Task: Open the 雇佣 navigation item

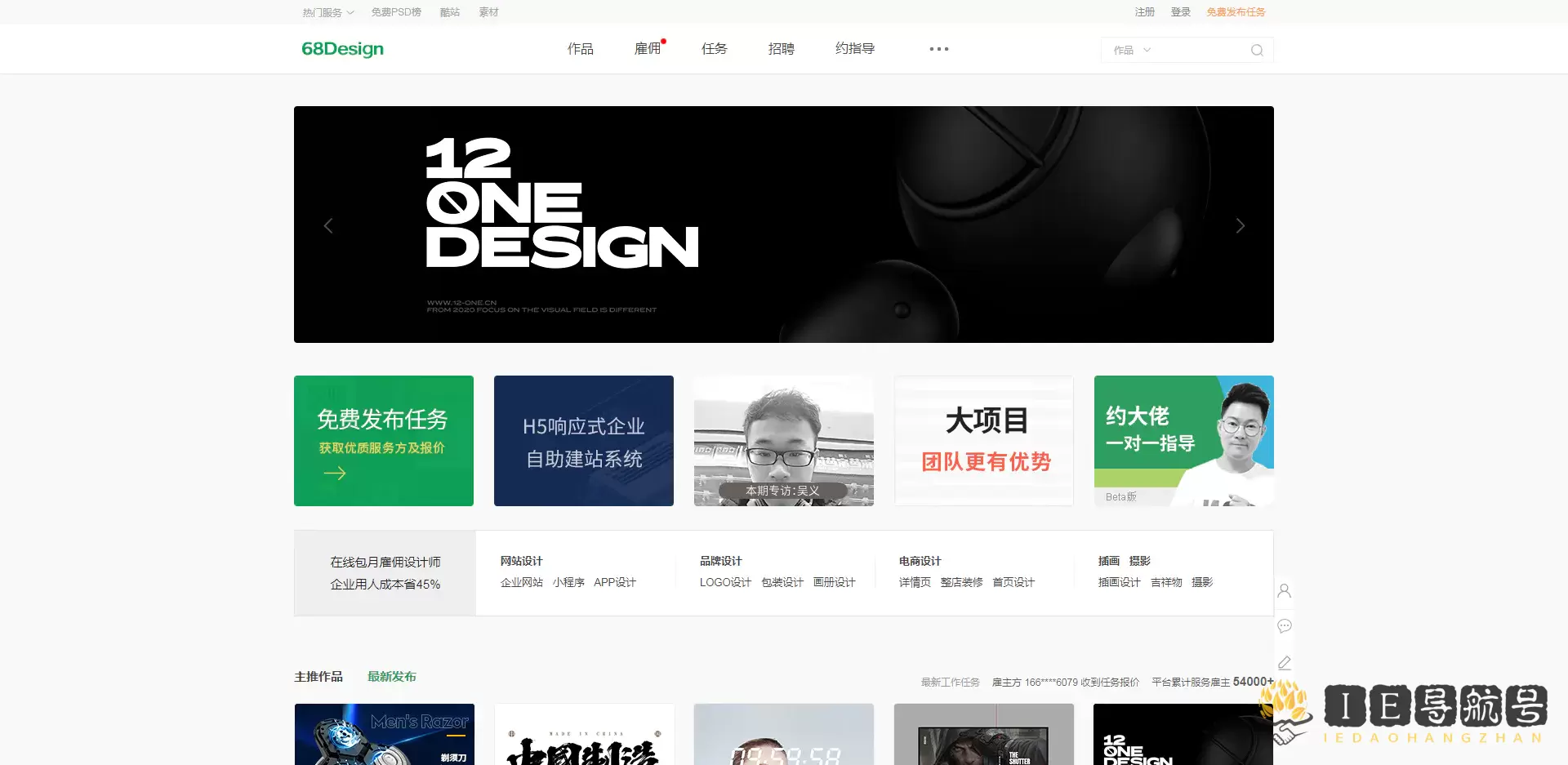Action: coord(647,49)
